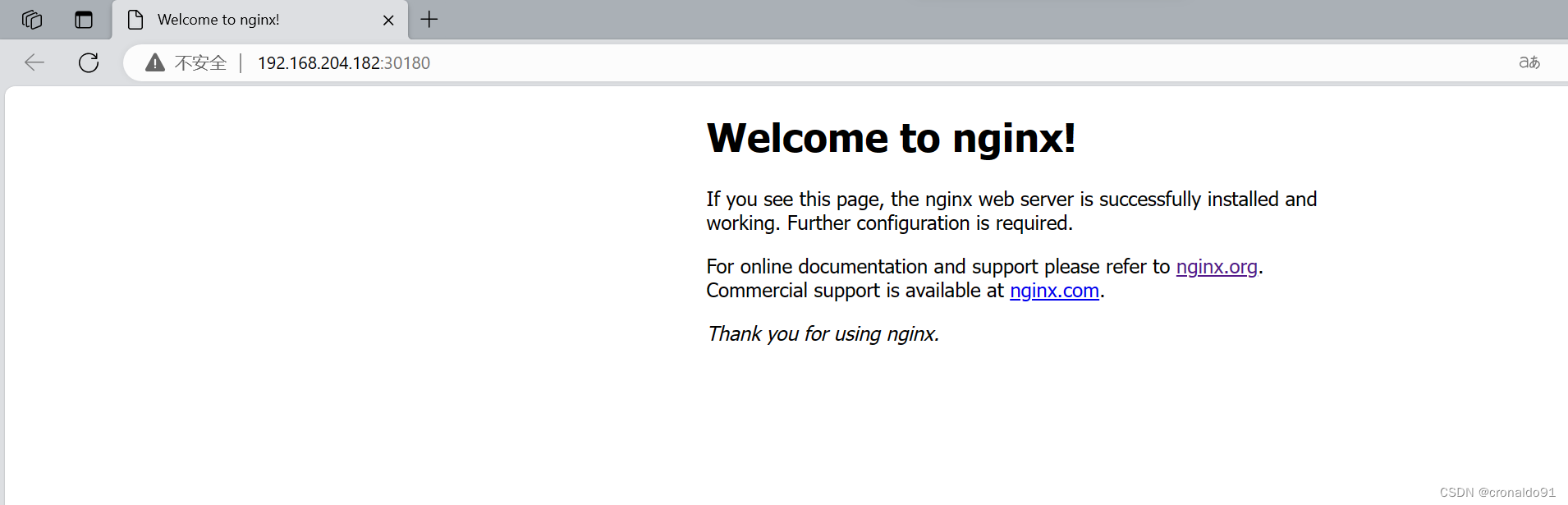The image size is (1568, 505).
Task: Click the 'If you see this page' line
Action: click(x=1011, y=200)
